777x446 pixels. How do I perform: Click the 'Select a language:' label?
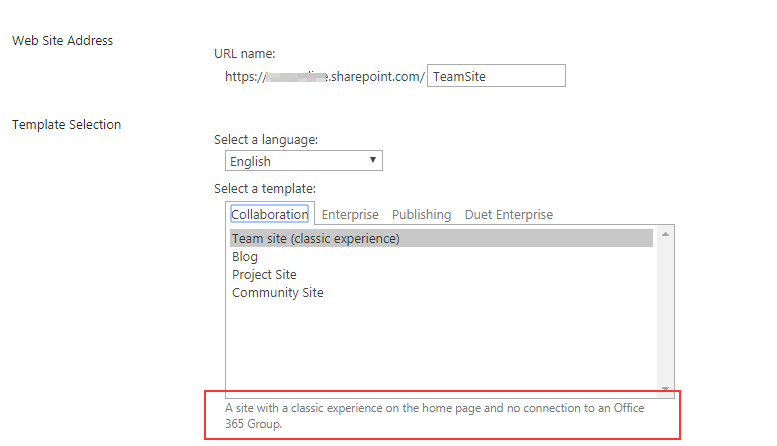[x=266, y=140]
